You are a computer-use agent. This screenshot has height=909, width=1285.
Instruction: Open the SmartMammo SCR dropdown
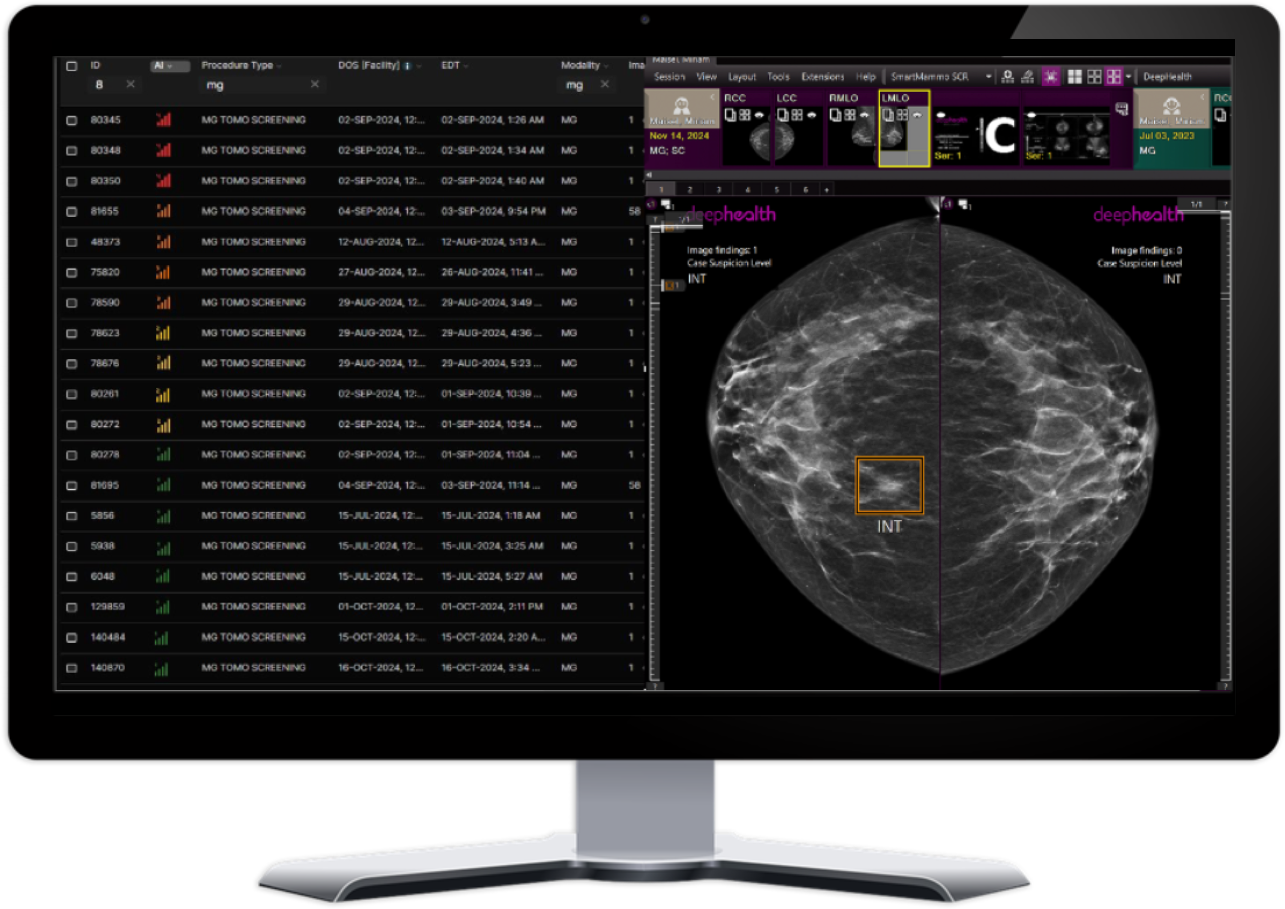point(990,76)
